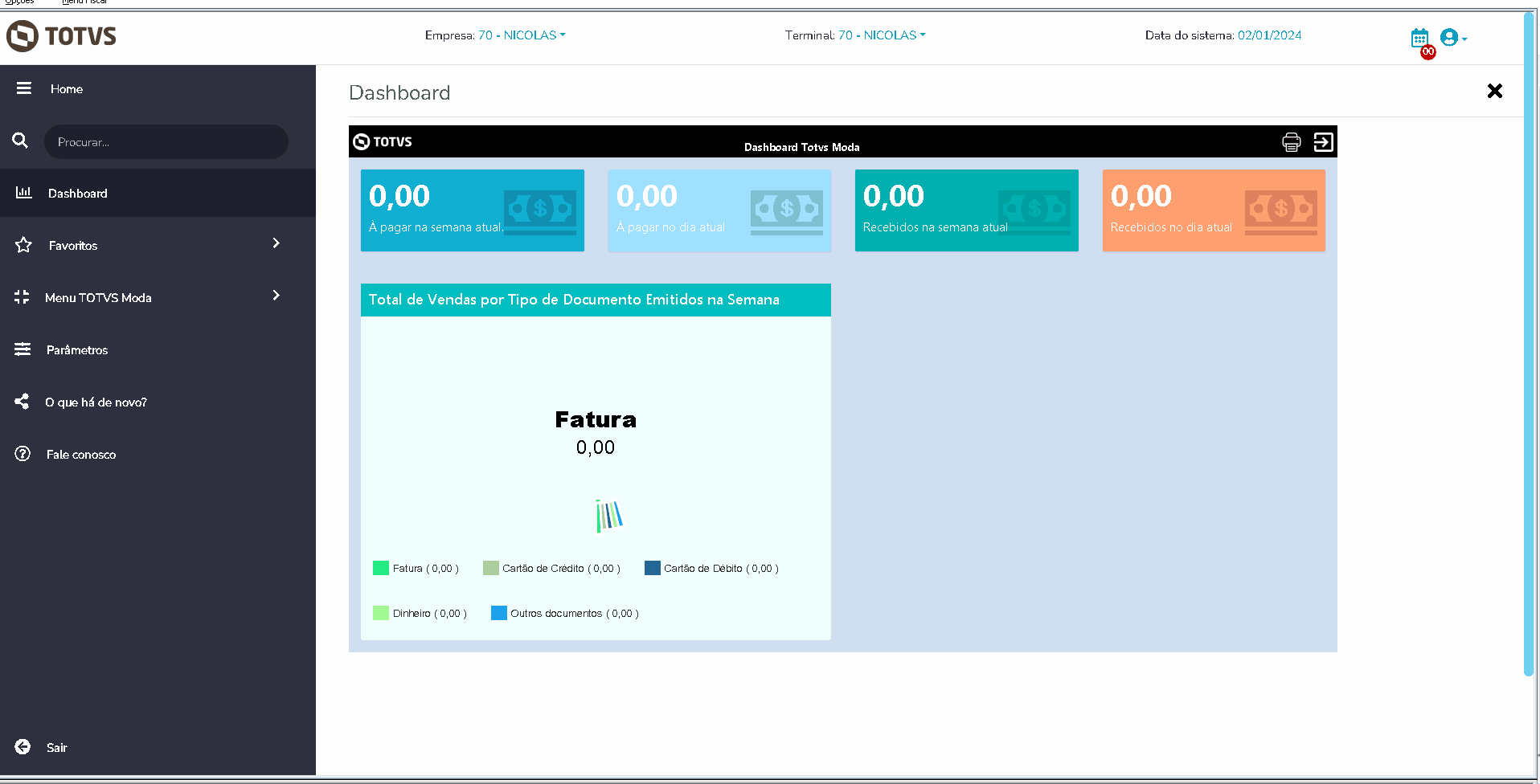Click the Dashboard bar chart icon
Viewport: 1540px width, 784px height.
(23, 192)
